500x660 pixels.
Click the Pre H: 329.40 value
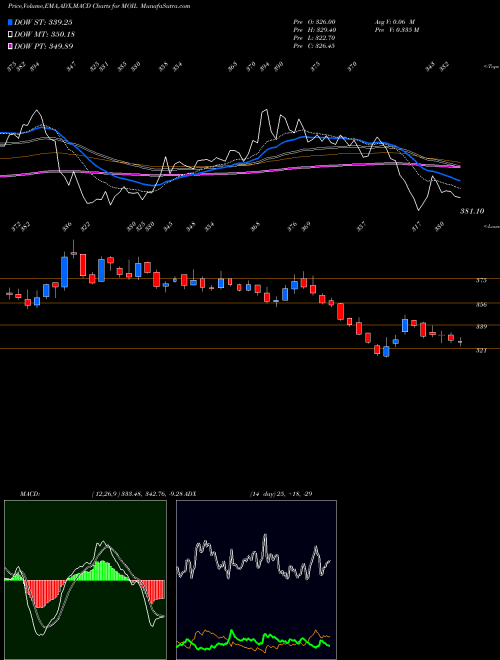point(314,30)
